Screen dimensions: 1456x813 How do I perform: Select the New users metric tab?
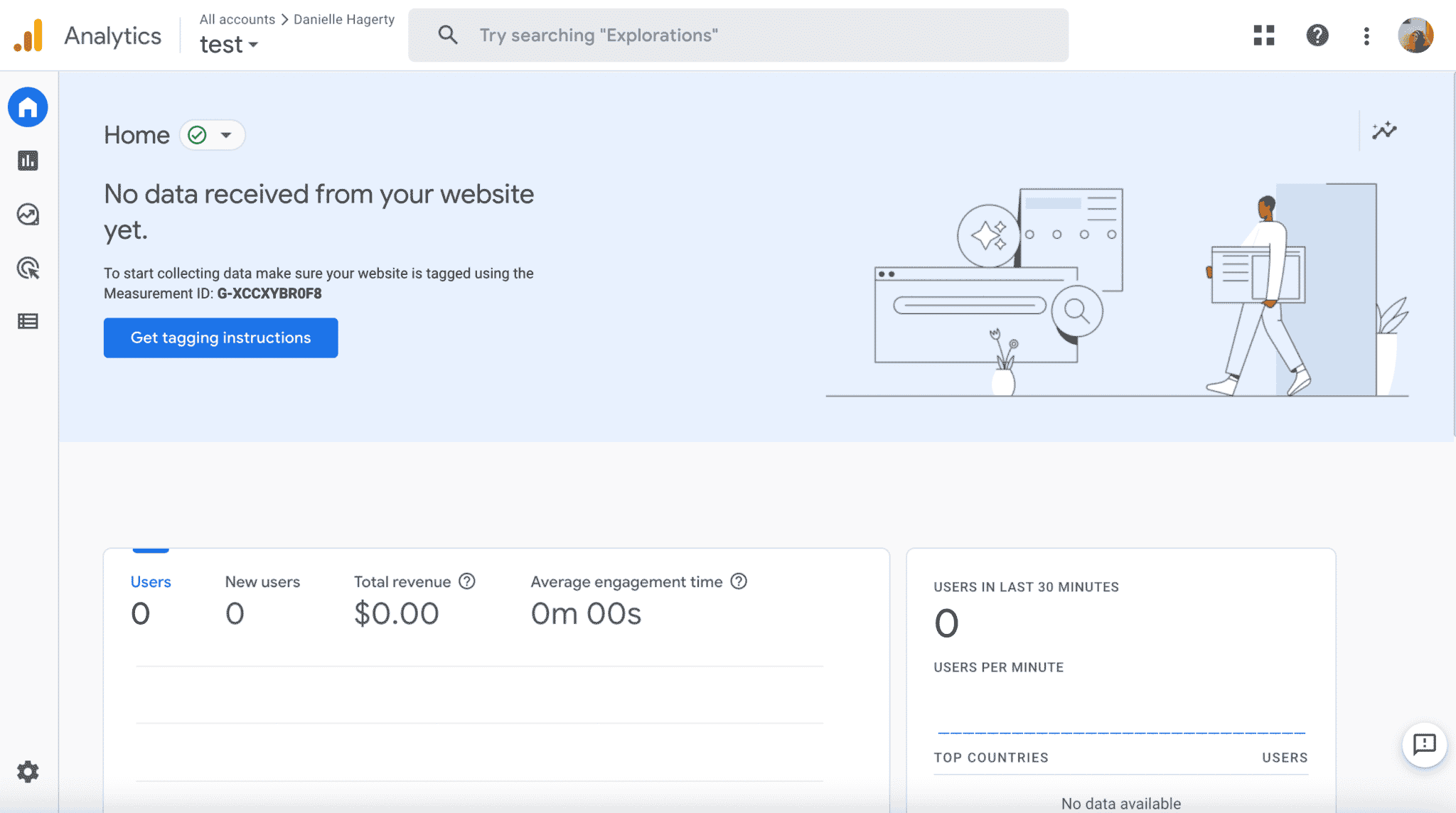(x=262, y=582)
